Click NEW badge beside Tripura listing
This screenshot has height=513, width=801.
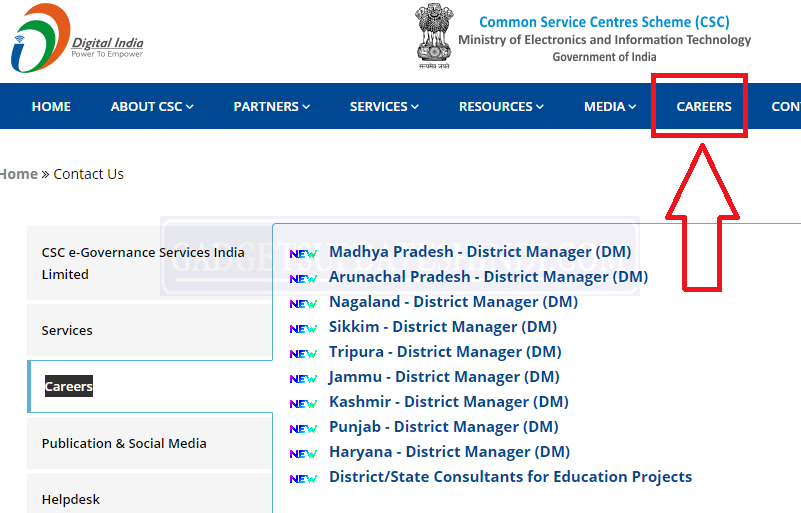click(x=303, y=354)
